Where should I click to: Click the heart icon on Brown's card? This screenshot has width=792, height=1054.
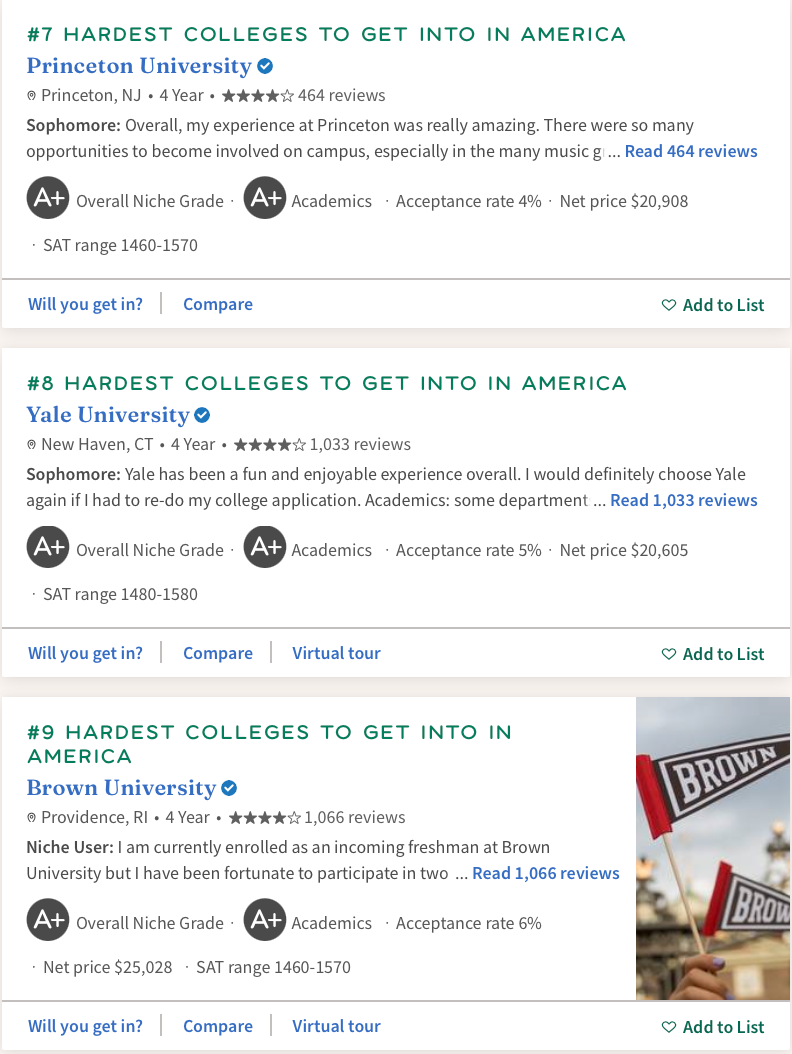(668, 1027)
